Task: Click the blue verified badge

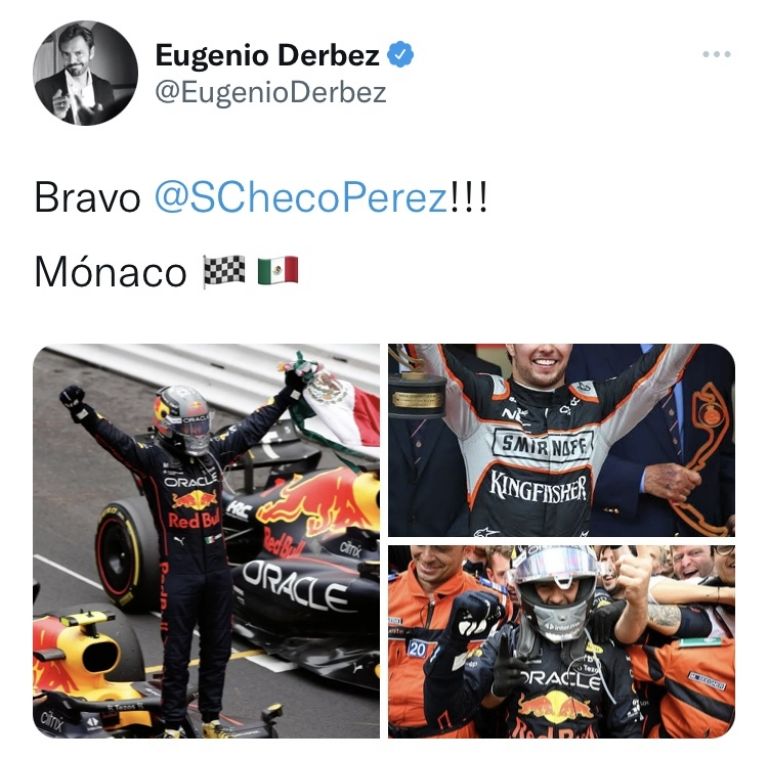Action: click(x=400, y=54)
